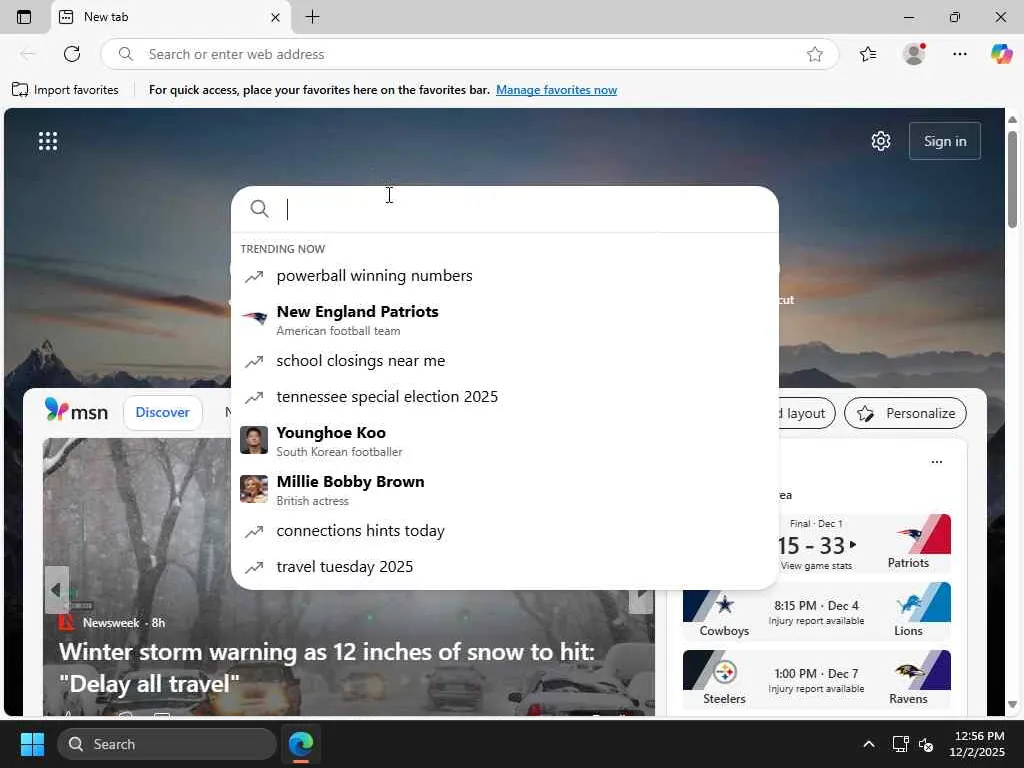The image size is (1024, 768).
Task: Click the search magnifier icon in search box
Action: click(259, 209)
